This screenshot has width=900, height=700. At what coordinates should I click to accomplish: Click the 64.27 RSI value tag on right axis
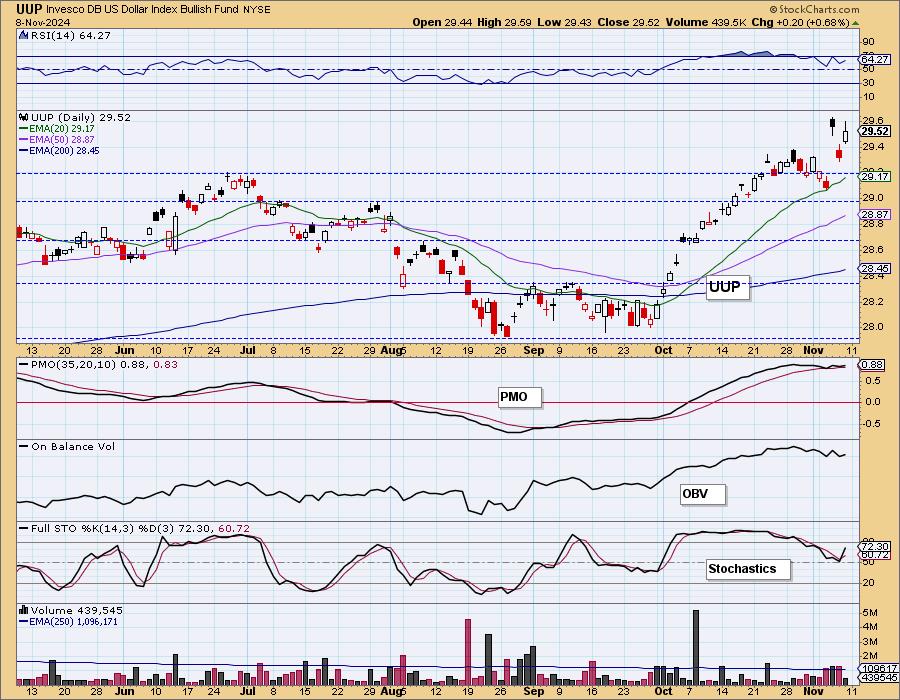[x=875, y=59]
